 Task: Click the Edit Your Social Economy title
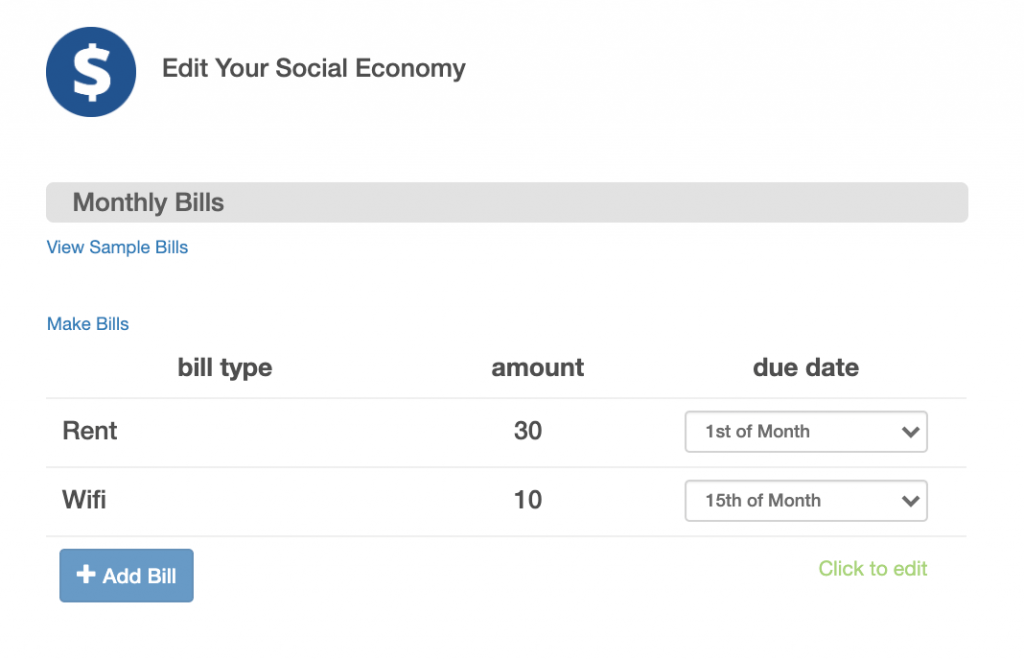[314, 69]
